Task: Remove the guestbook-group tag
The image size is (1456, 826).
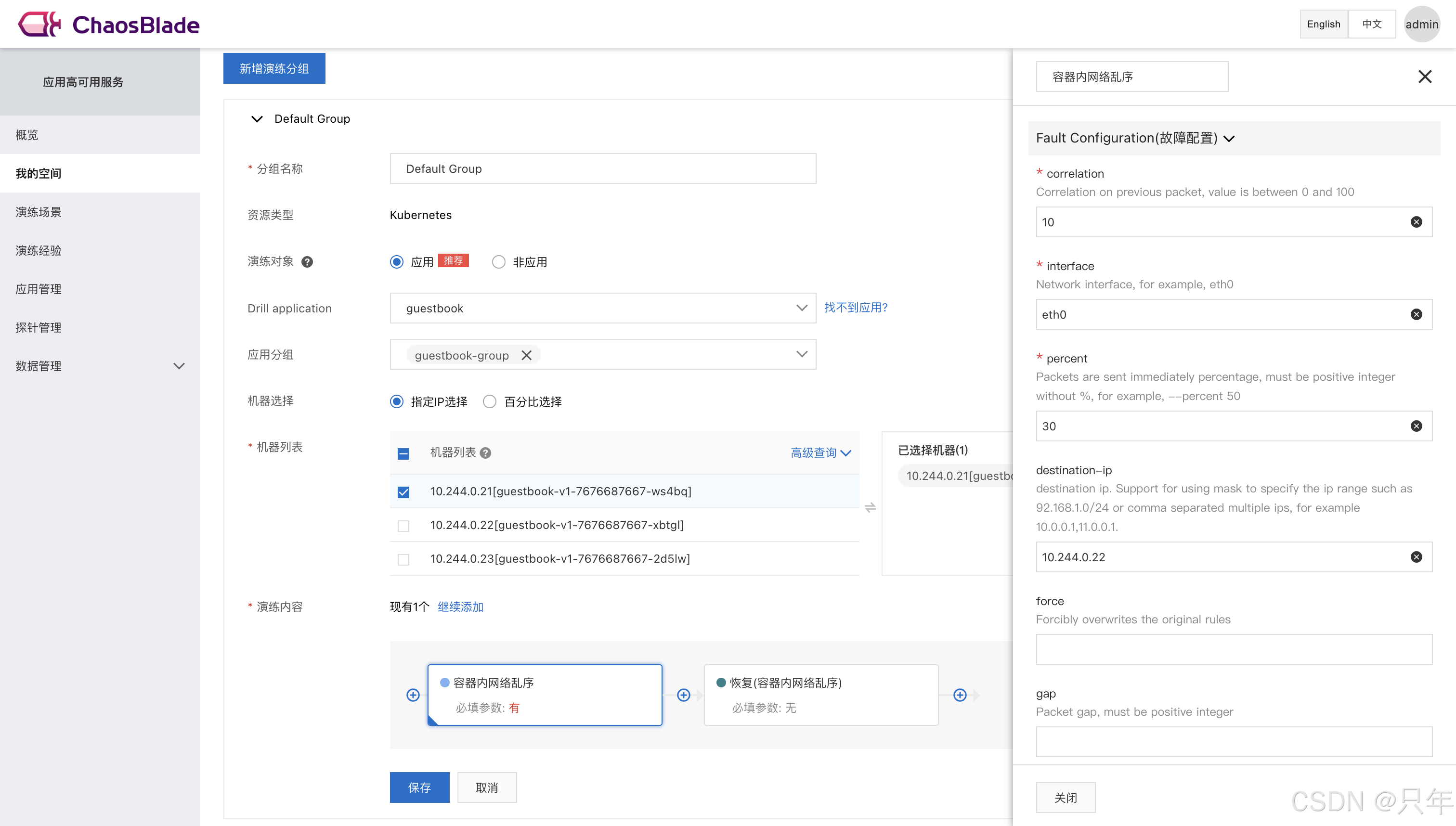Action: [526, 355]
